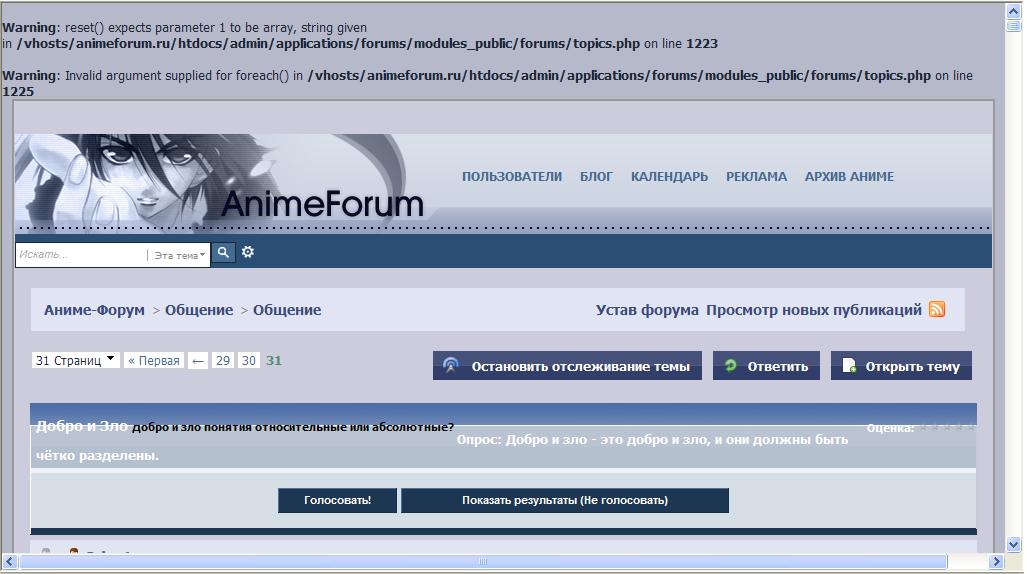Open the КАЛЕНДАРЬ menu item

[x=669, y=176]
